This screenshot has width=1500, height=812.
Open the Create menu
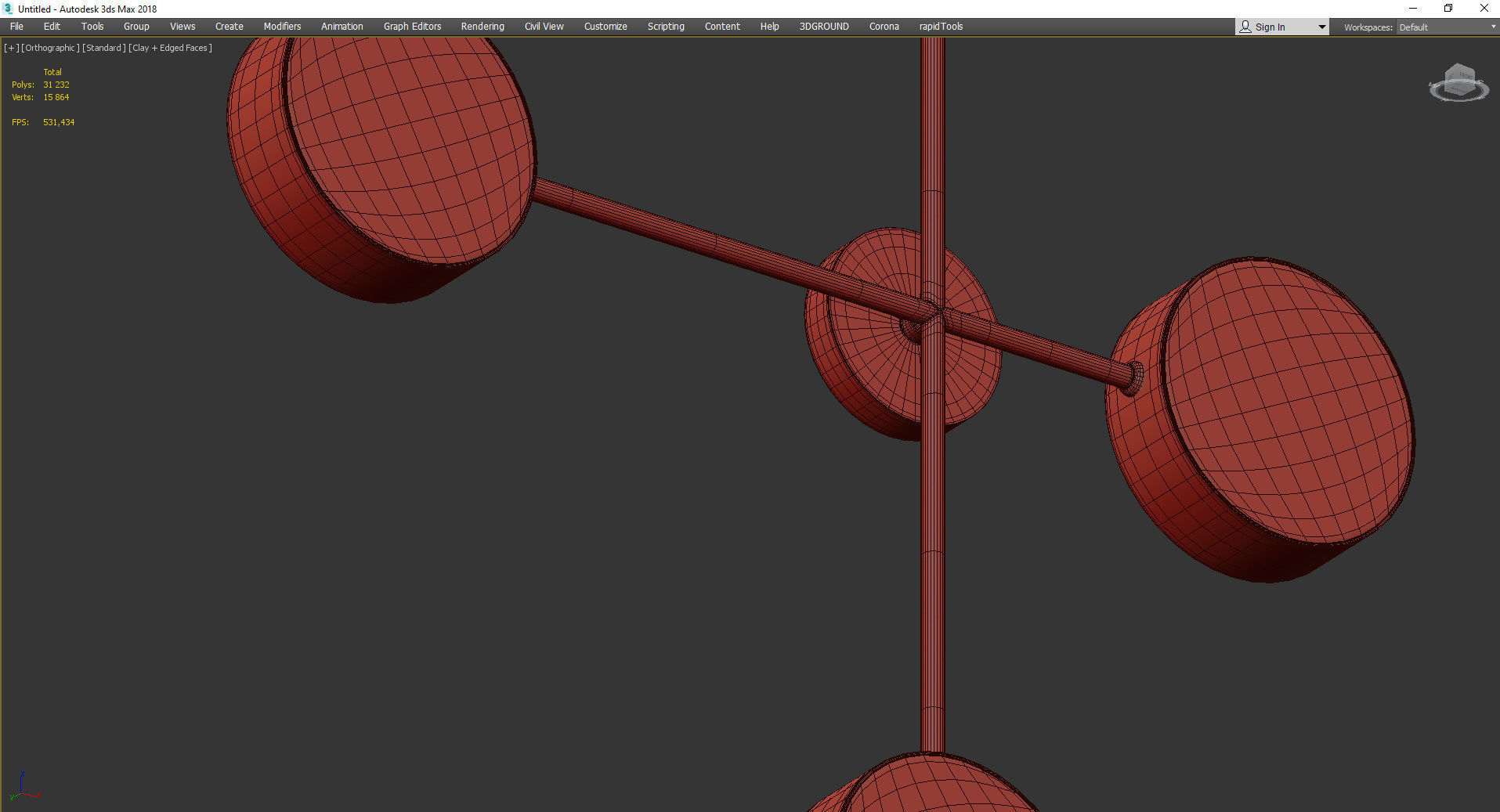coord(230,27)
